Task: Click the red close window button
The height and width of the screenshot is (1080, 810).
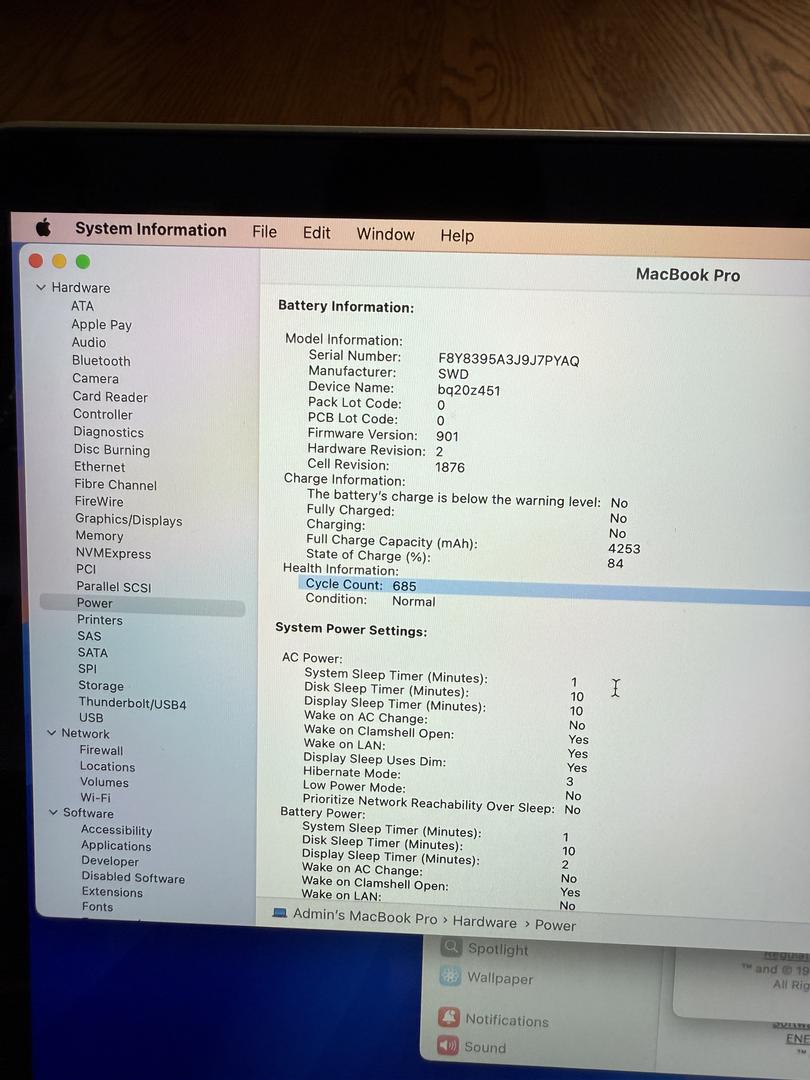Action: pos(36,260)
